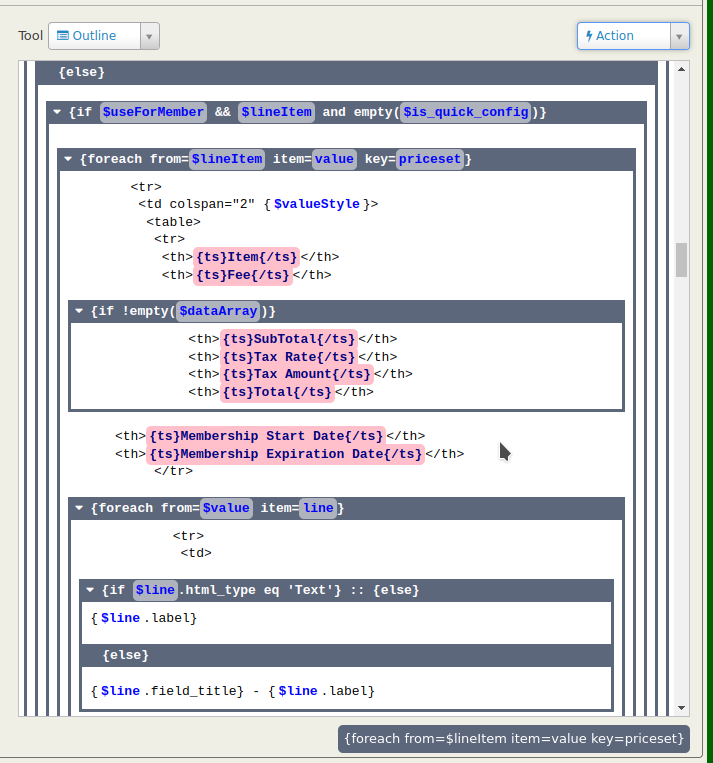Select the $valueStyle variable
Image resolution: width=713 pixels, height=763 pixels.
pyautogui.click(x=316, y=204)
